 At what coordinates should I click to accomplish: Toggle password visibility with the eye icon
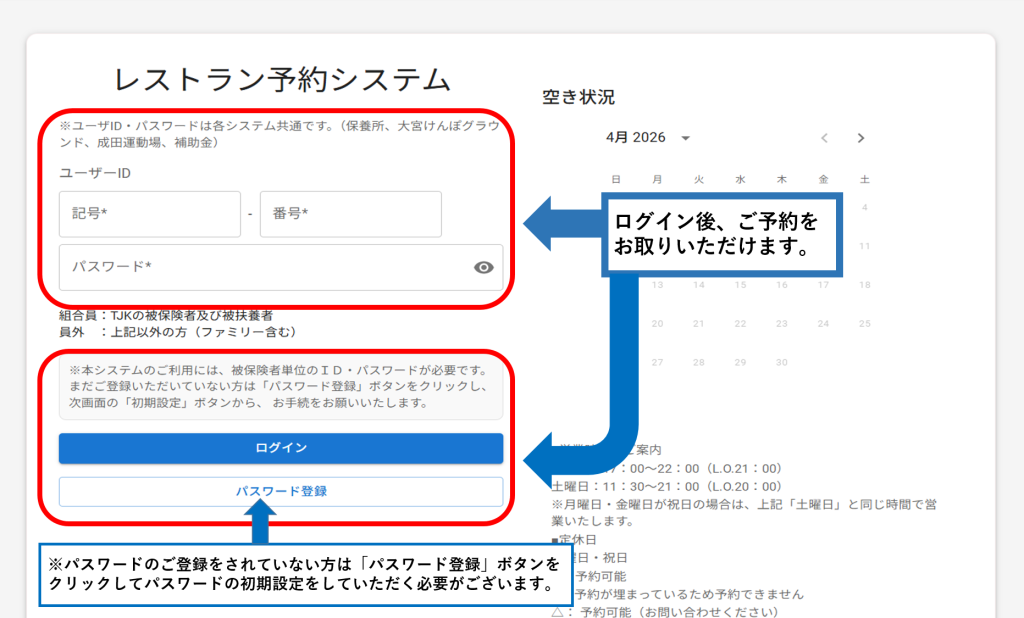click(x=484, y=267)
